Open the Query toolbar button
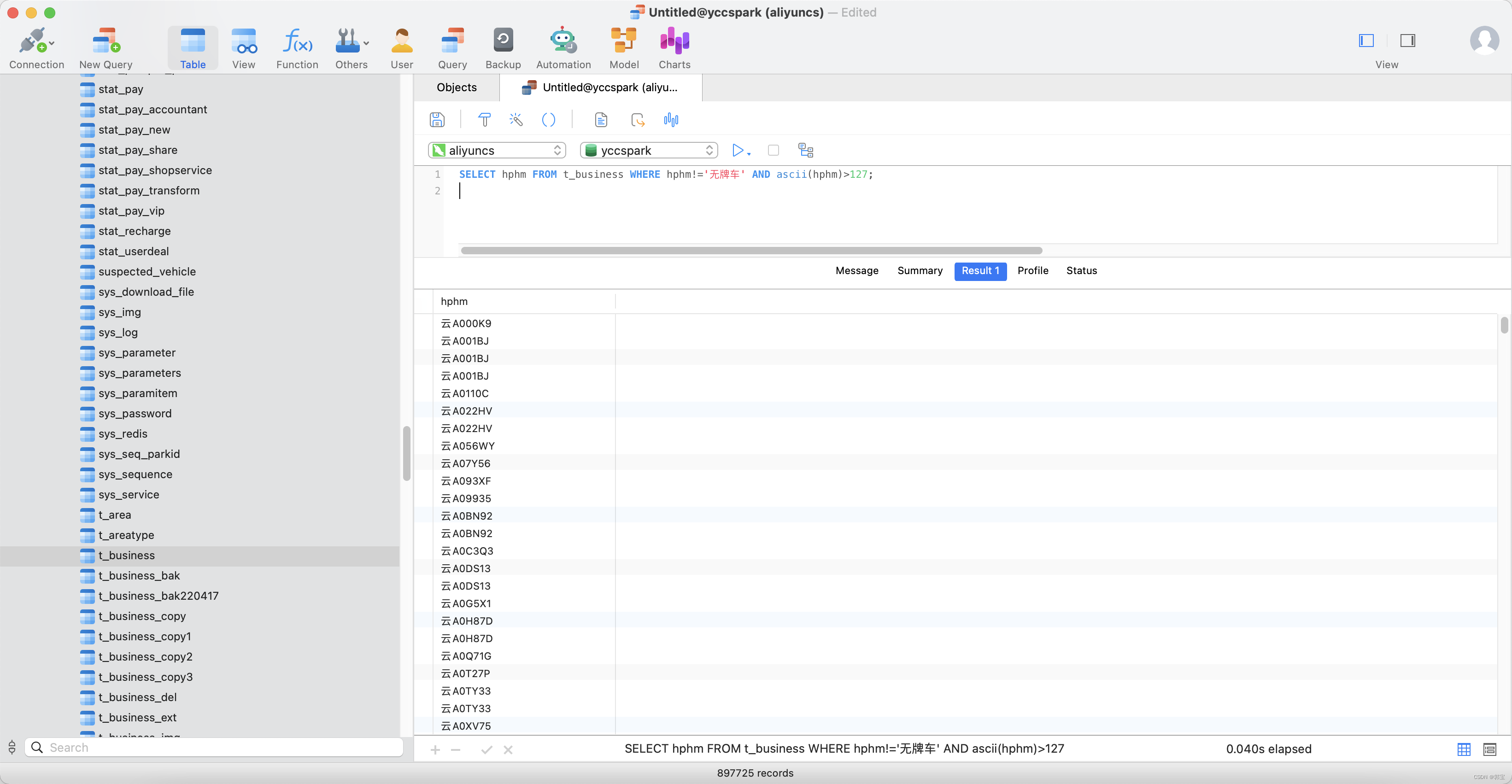 click(452, 48)
